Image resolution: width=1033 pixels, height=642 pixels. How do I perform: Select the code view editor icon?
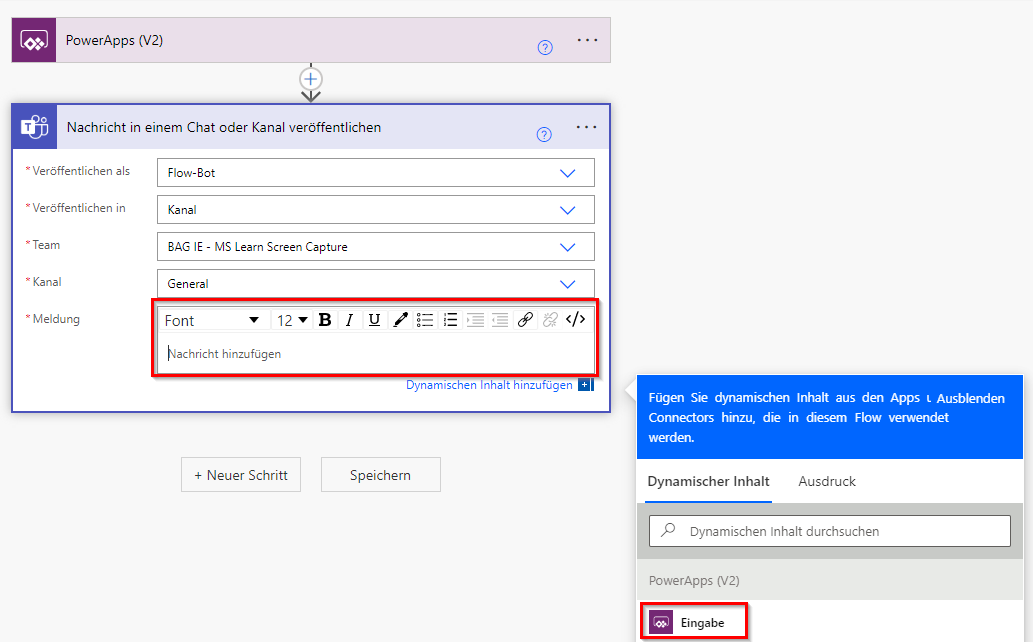pos(576,320)
